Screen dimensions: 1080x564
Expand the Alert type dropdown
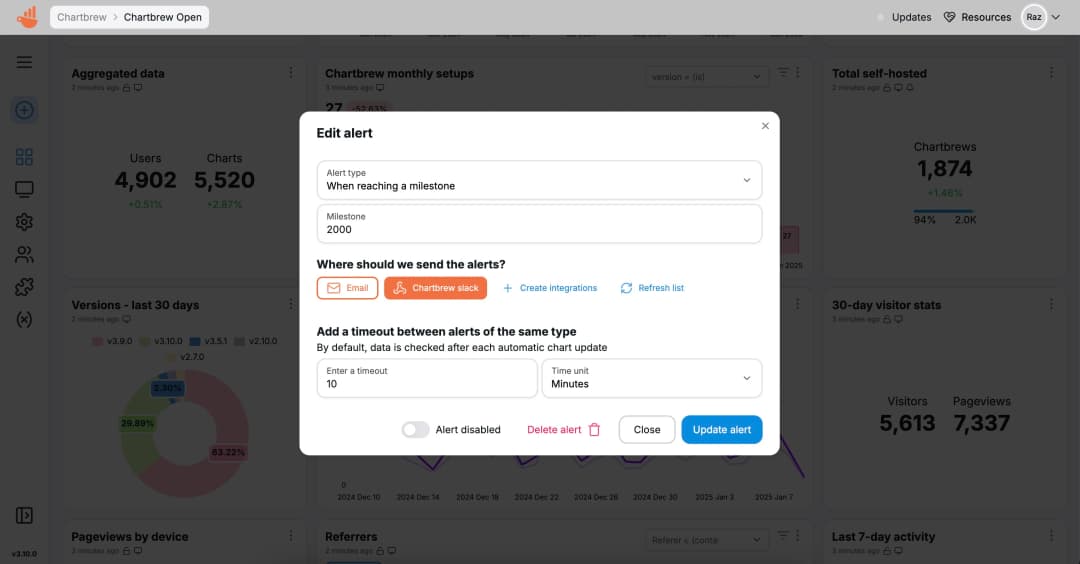(539, 180)
